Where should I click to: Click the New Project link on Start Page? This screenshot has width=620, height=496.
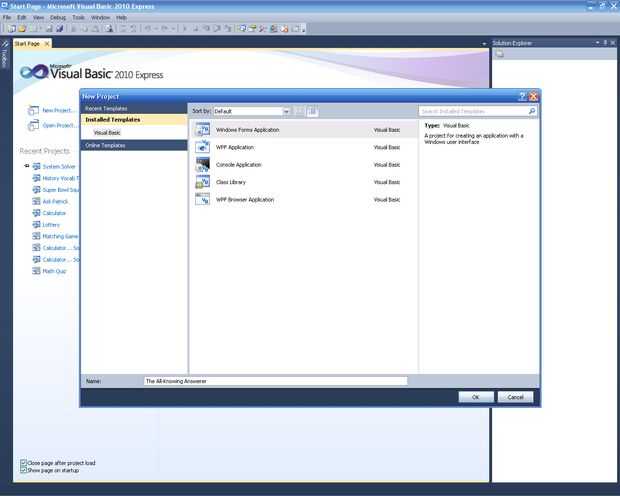point(58,110)
